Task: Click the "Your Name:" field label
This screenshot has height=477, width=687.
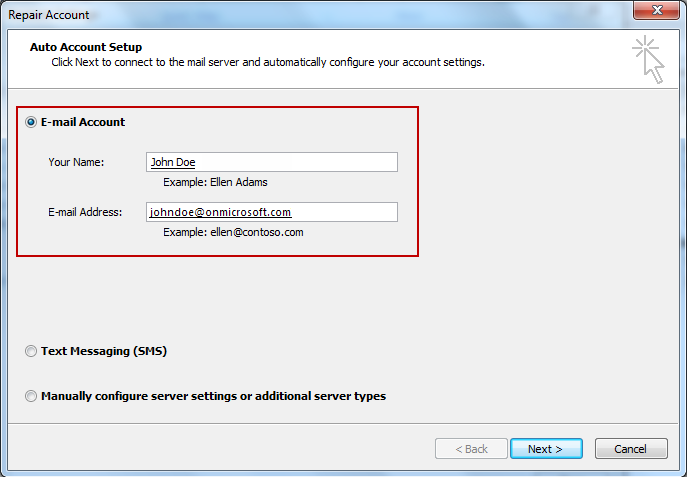Action: click(x=76, y=162)
